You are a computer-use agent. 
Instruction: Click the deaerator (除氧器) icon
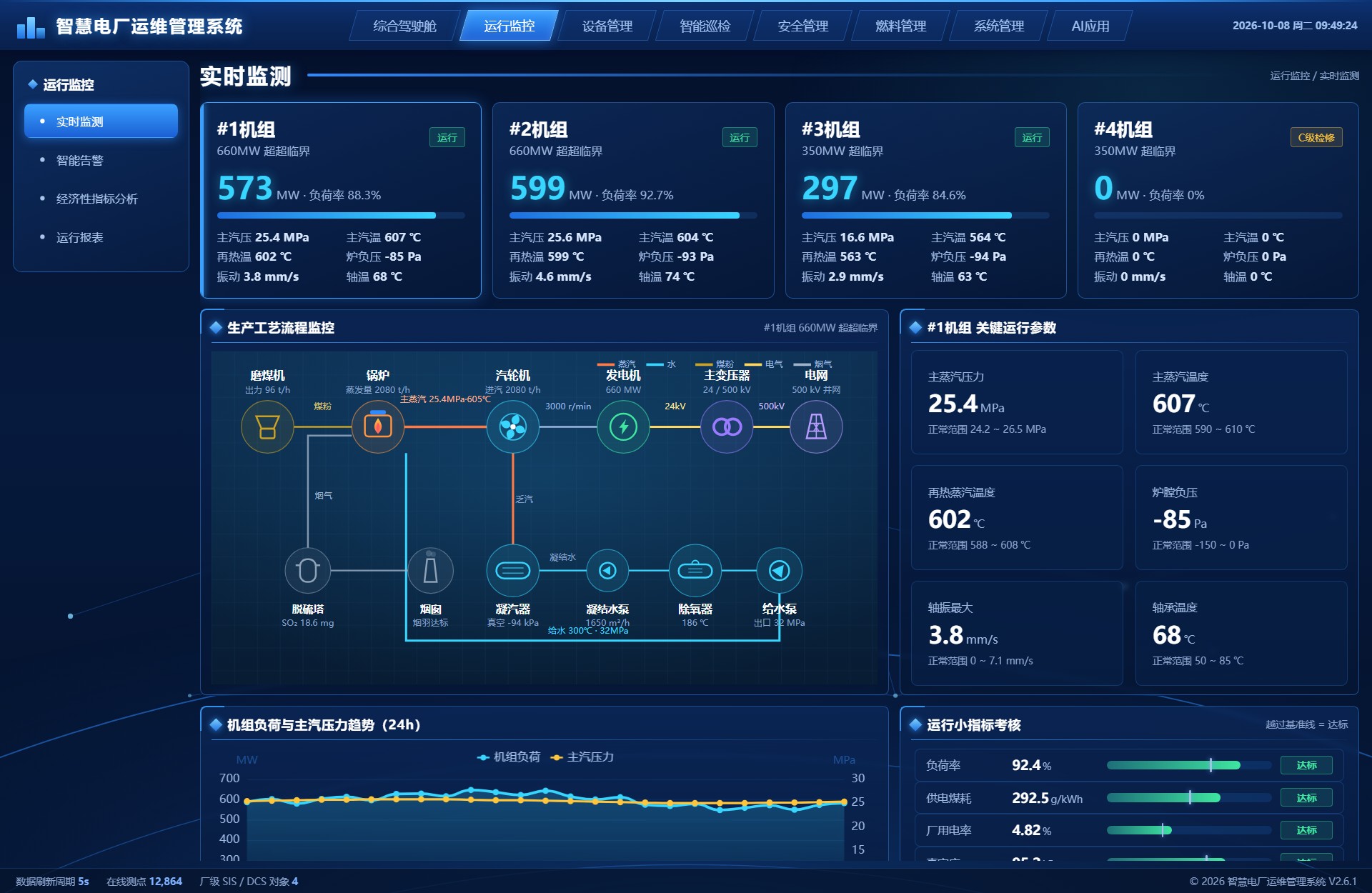(695, 571)
